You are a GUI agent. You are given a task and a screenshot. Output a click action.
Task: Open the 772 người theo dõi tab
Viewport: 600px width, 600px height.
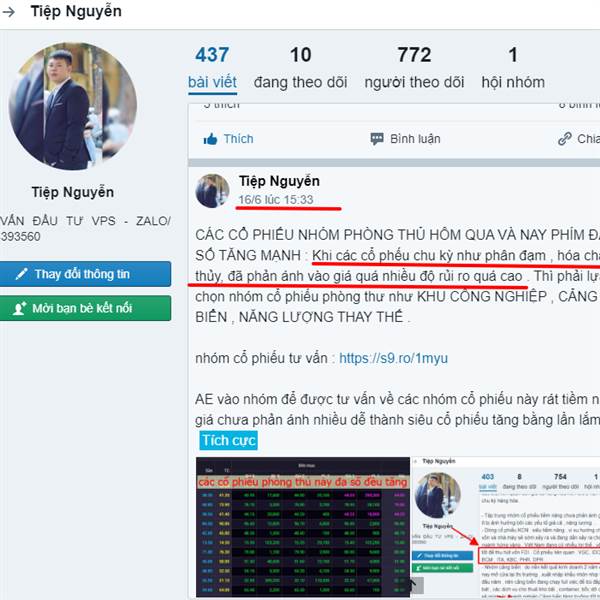[414, 69]
